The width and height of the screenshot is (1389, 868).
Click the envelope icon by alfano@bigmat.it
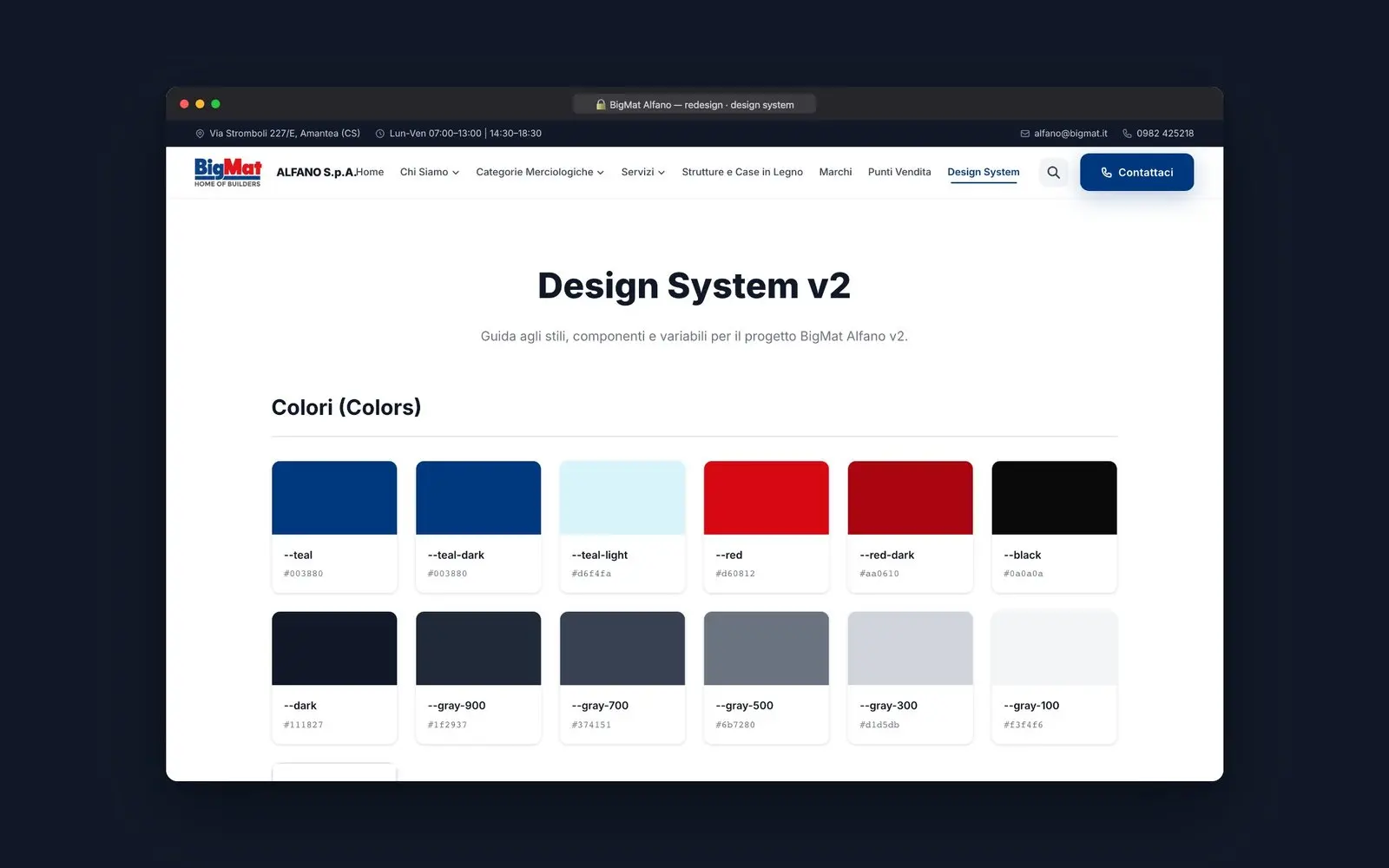click(1024, 134)
